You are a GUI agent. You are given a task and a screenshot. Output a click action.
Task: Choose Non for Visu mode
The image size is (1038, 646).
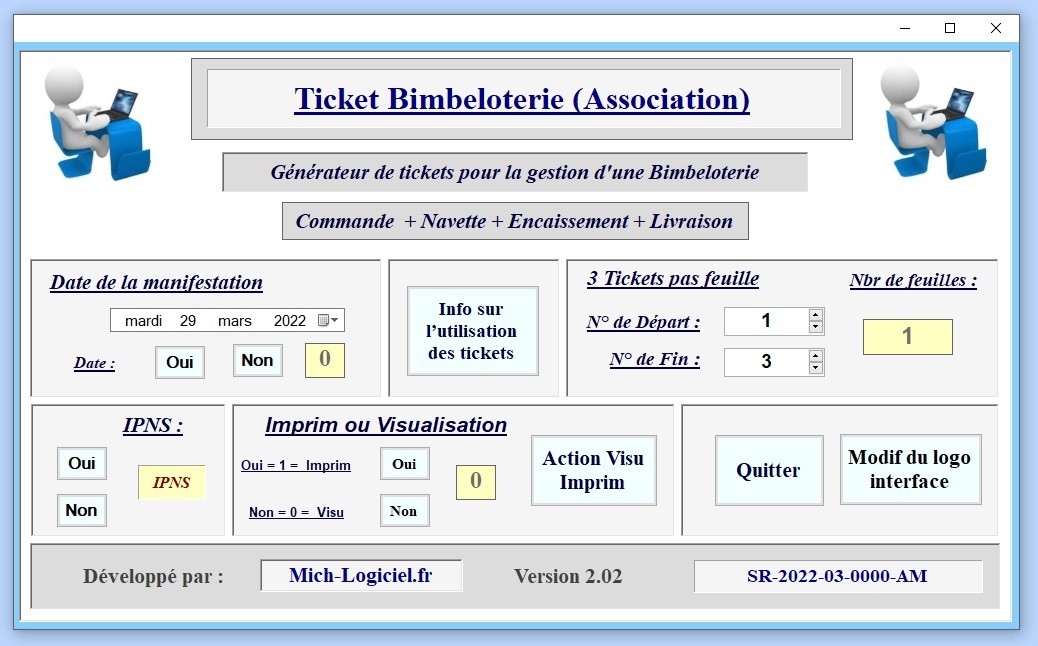(404, 511)
